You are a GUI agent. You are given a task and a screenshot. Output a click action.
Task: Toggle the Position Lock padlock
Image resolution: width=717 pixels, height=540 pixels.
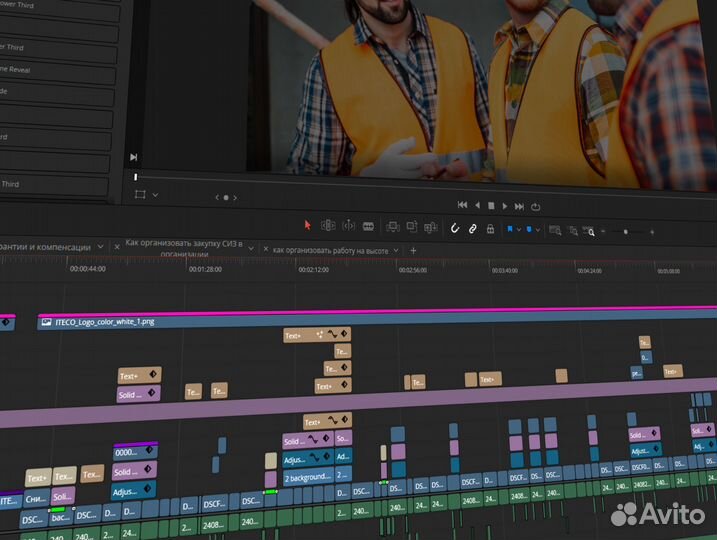(490, 229)
